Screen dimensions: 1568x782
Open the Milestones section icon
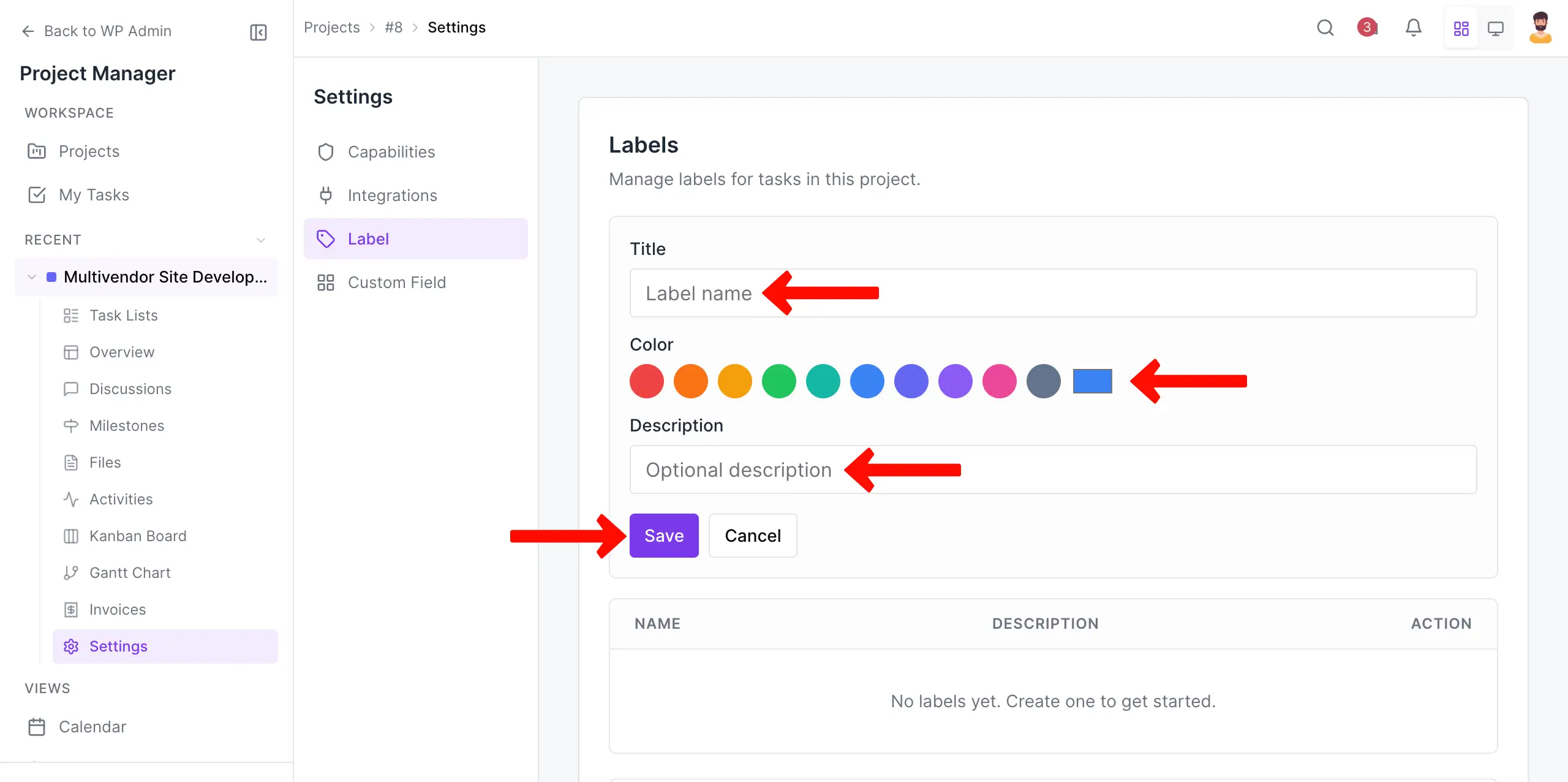[x=72, y=425]
